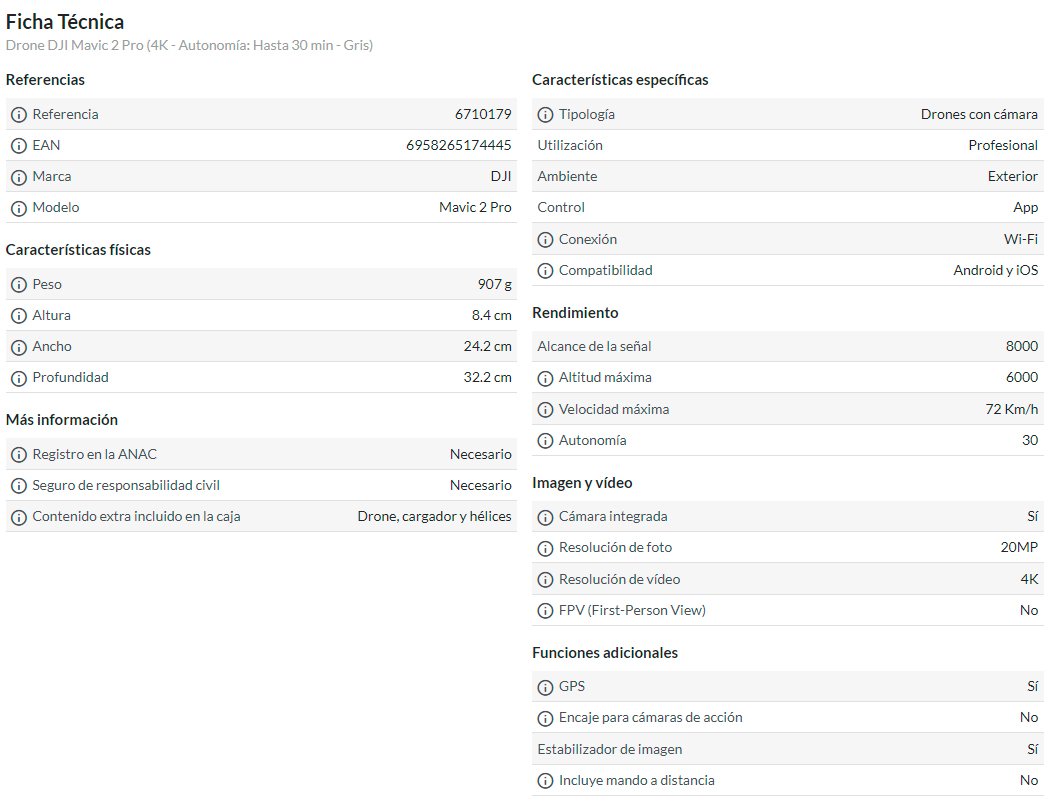Click the depth value 32.2 cm
This screenshot has height=803, width=1052.
[x=488, y=377]
